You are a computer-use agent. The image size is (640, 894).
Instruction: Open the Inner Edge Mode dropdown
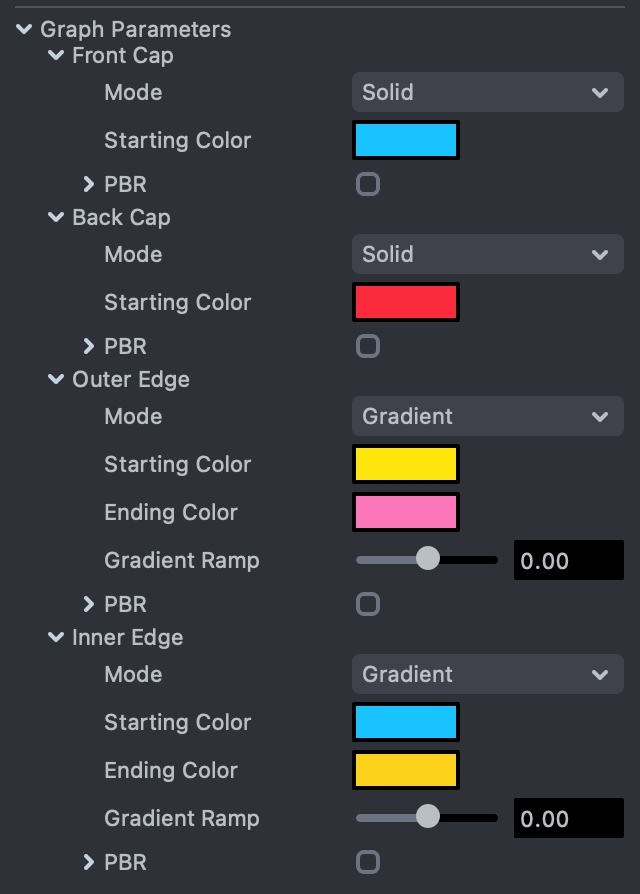[x=487, y=675]
